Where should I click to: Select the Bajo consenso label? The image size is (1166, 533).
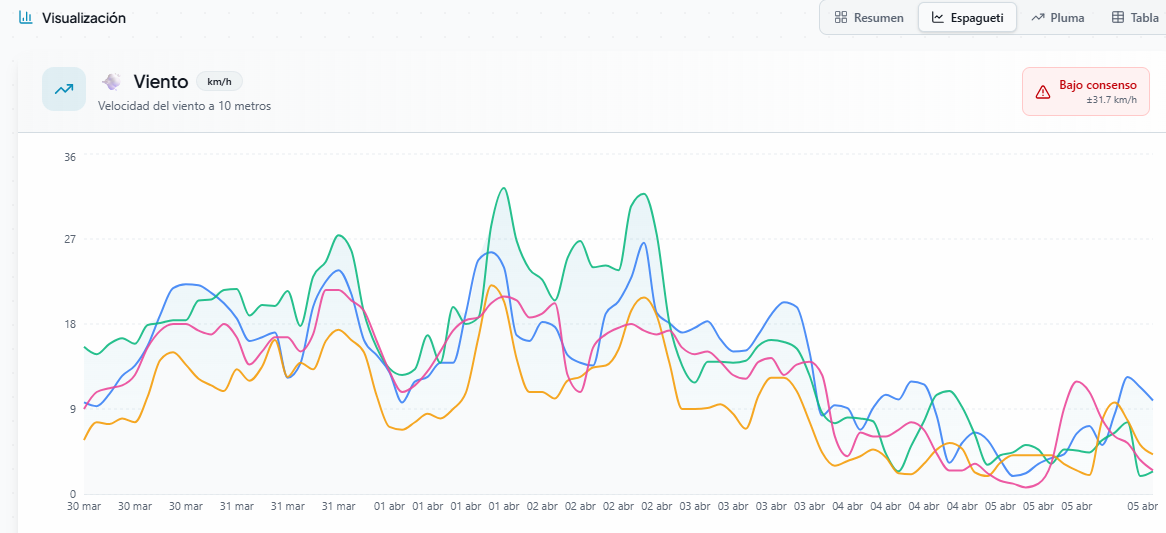pyautogui.click(x=1097, y=85)
